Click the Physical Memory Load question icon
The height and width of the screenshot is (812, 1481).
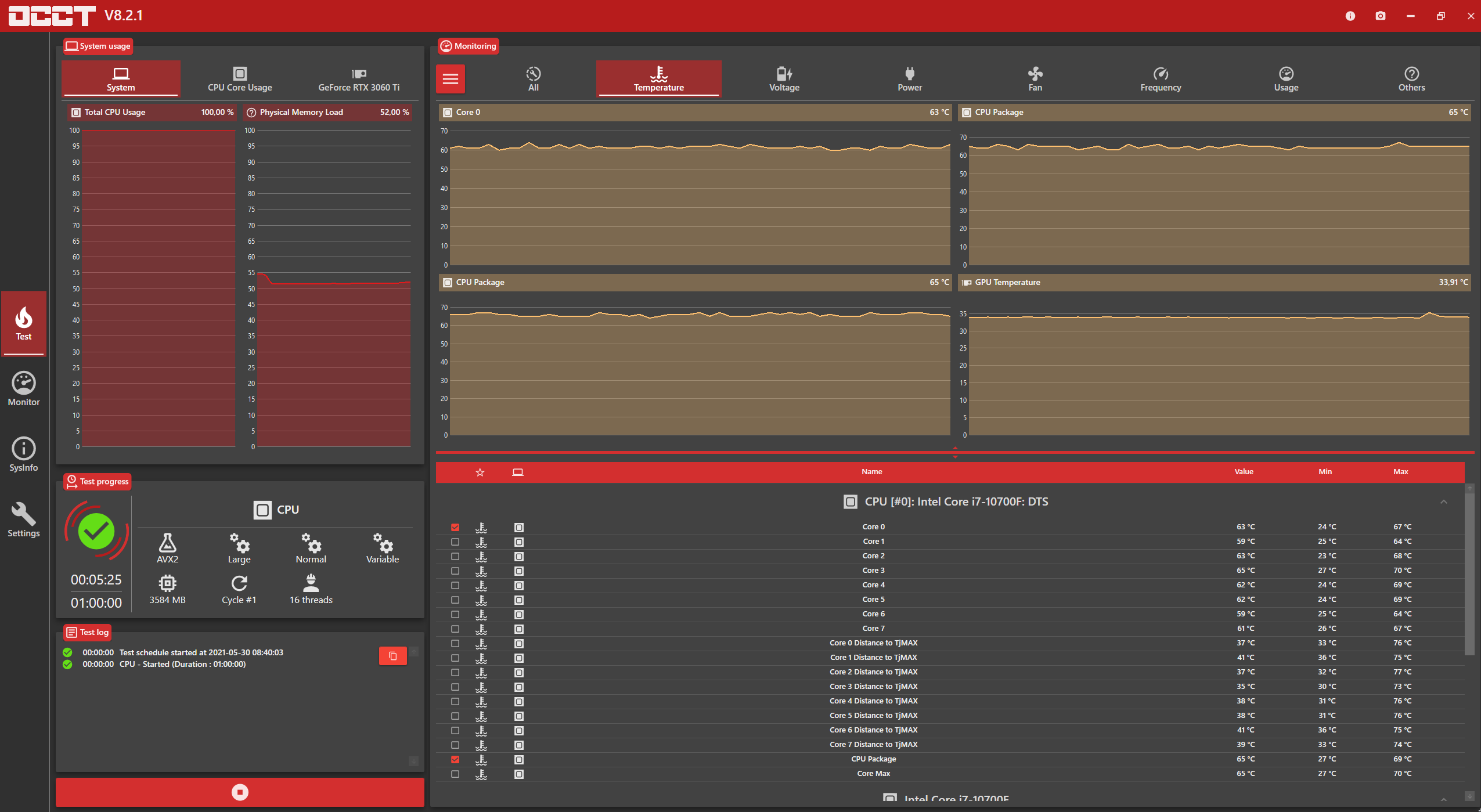click(251, 113)
